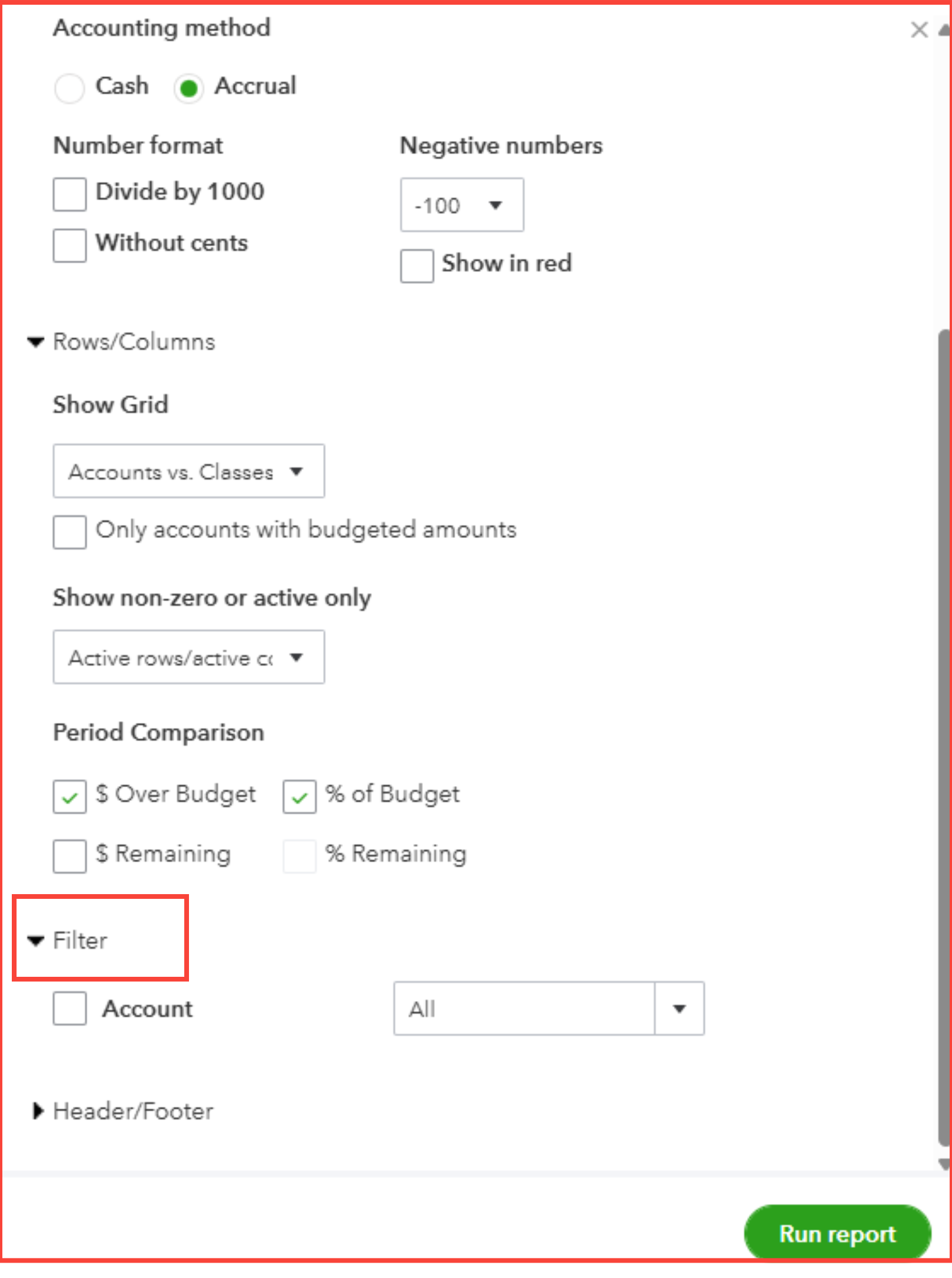
Task: Toggle Show in red checkbox
Action: coord(417,266)
